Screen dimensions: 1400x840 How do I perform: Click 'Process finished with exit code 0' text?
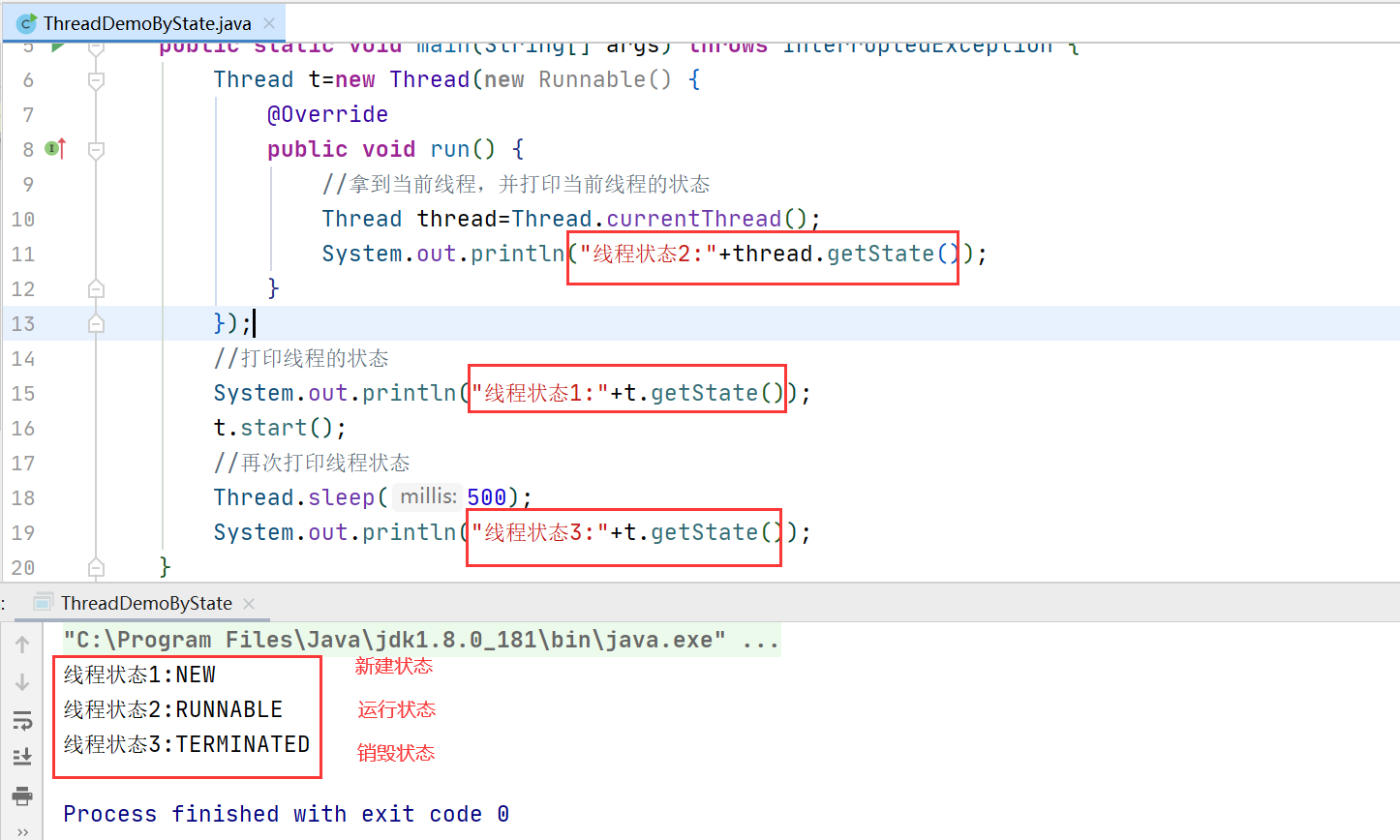287,814
